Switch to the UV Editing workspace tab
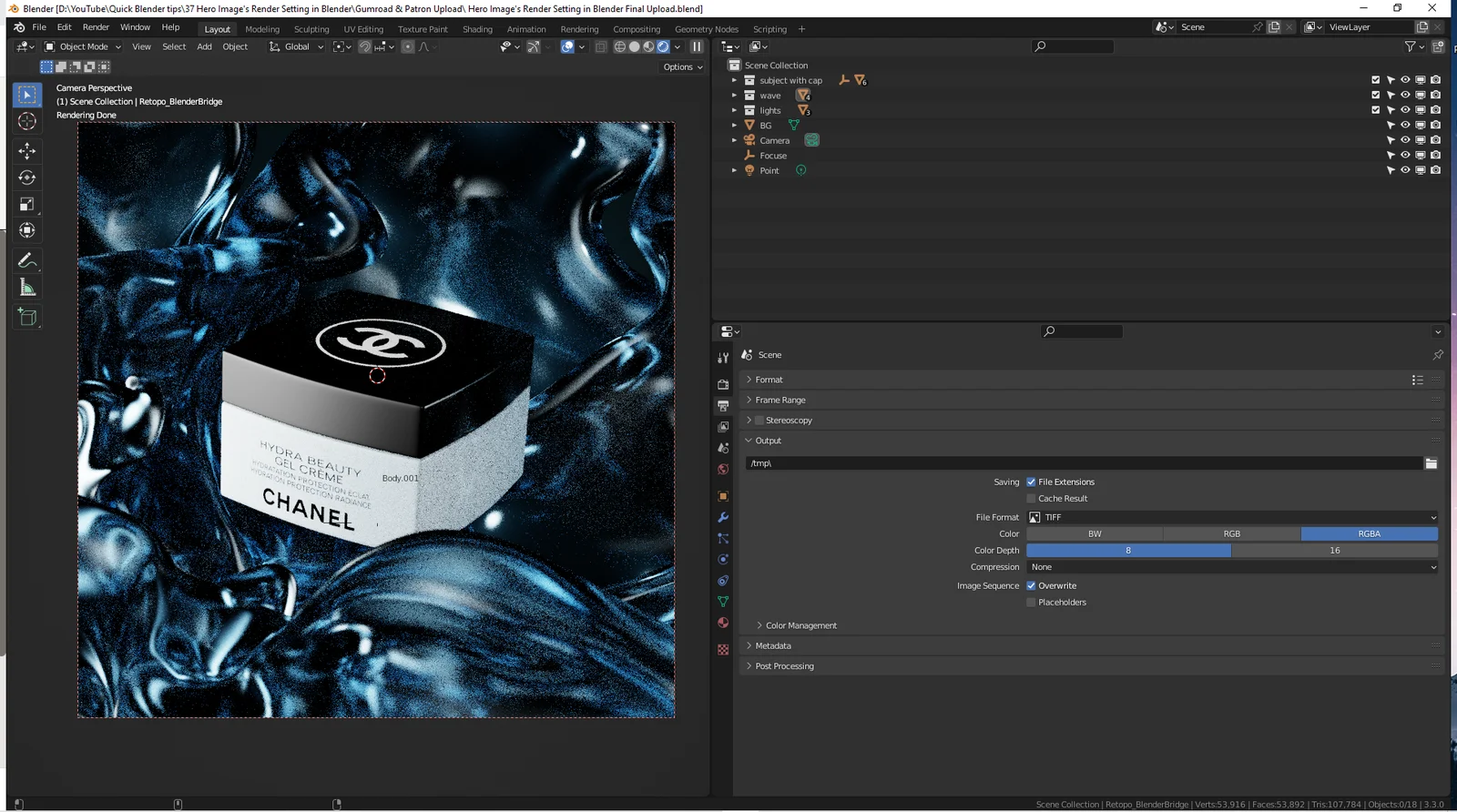The image size is (1457, 812). [x=363, y=29]
